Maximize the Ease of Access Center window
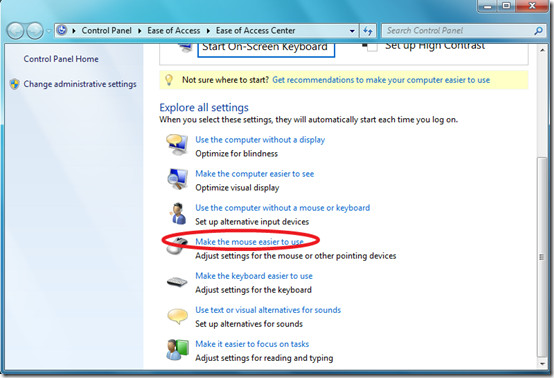554x378 pixels. point(506,6)
